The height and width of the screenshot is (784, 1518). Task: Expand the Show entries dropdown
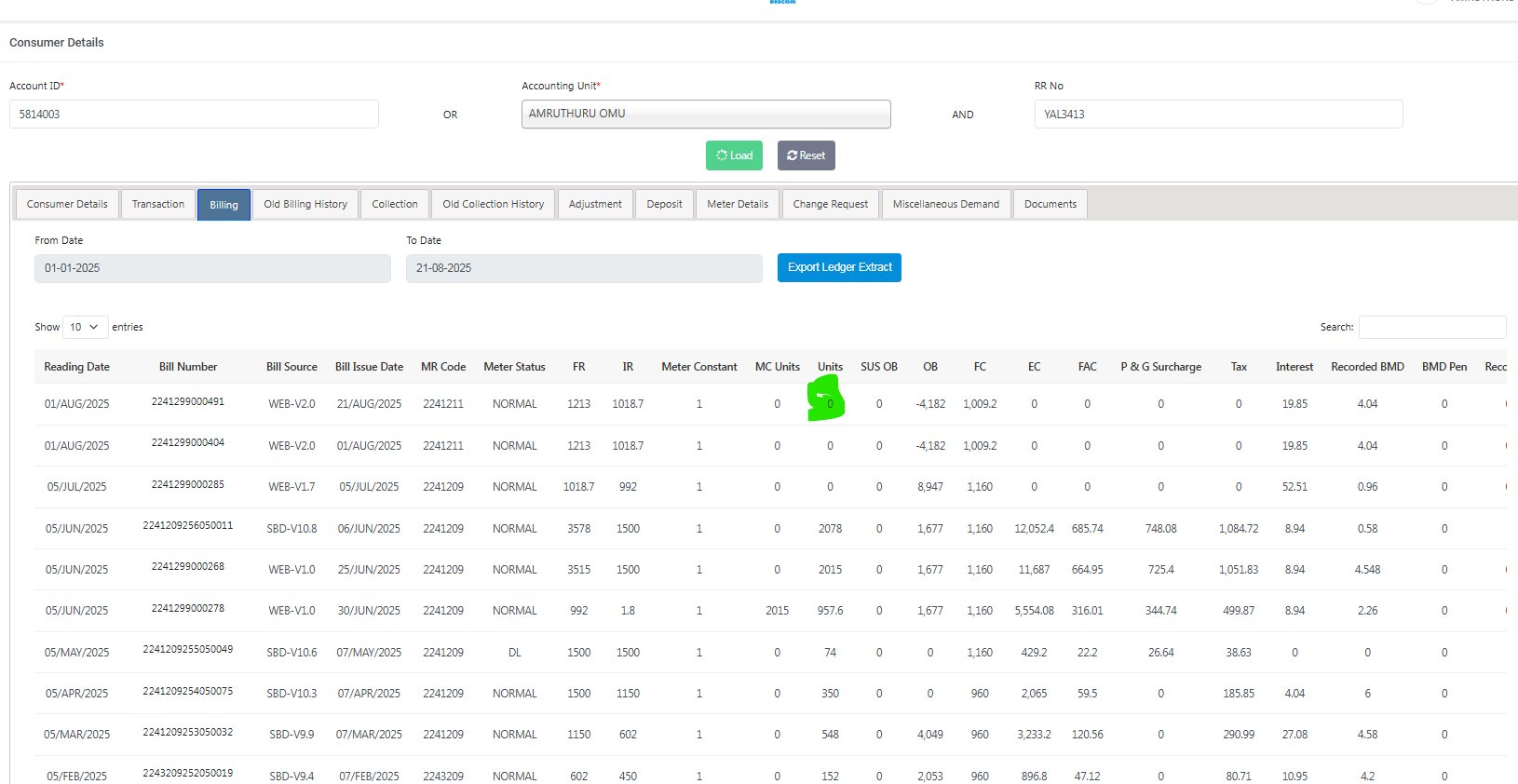[84, 327]
